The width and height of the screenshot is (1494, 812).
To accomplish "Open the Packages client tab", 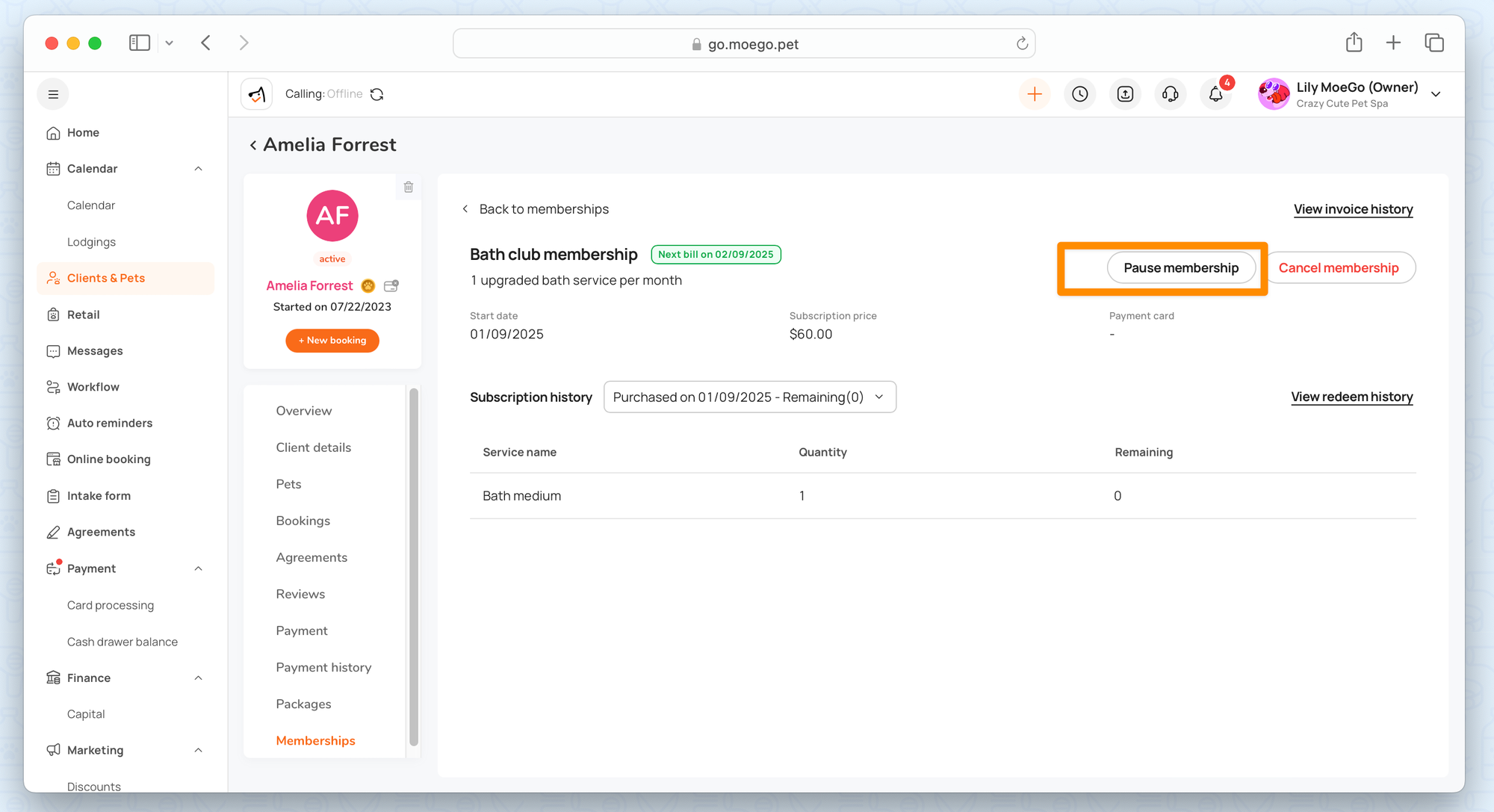I will (303, 704).
